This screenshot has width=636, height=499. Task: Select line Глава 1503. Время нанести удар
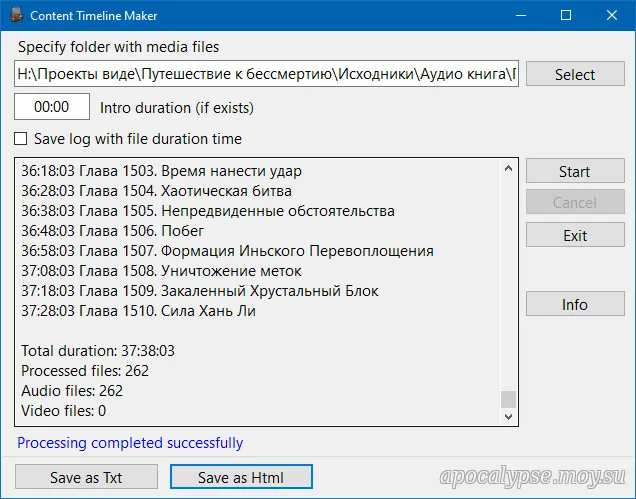click(161, 171)
